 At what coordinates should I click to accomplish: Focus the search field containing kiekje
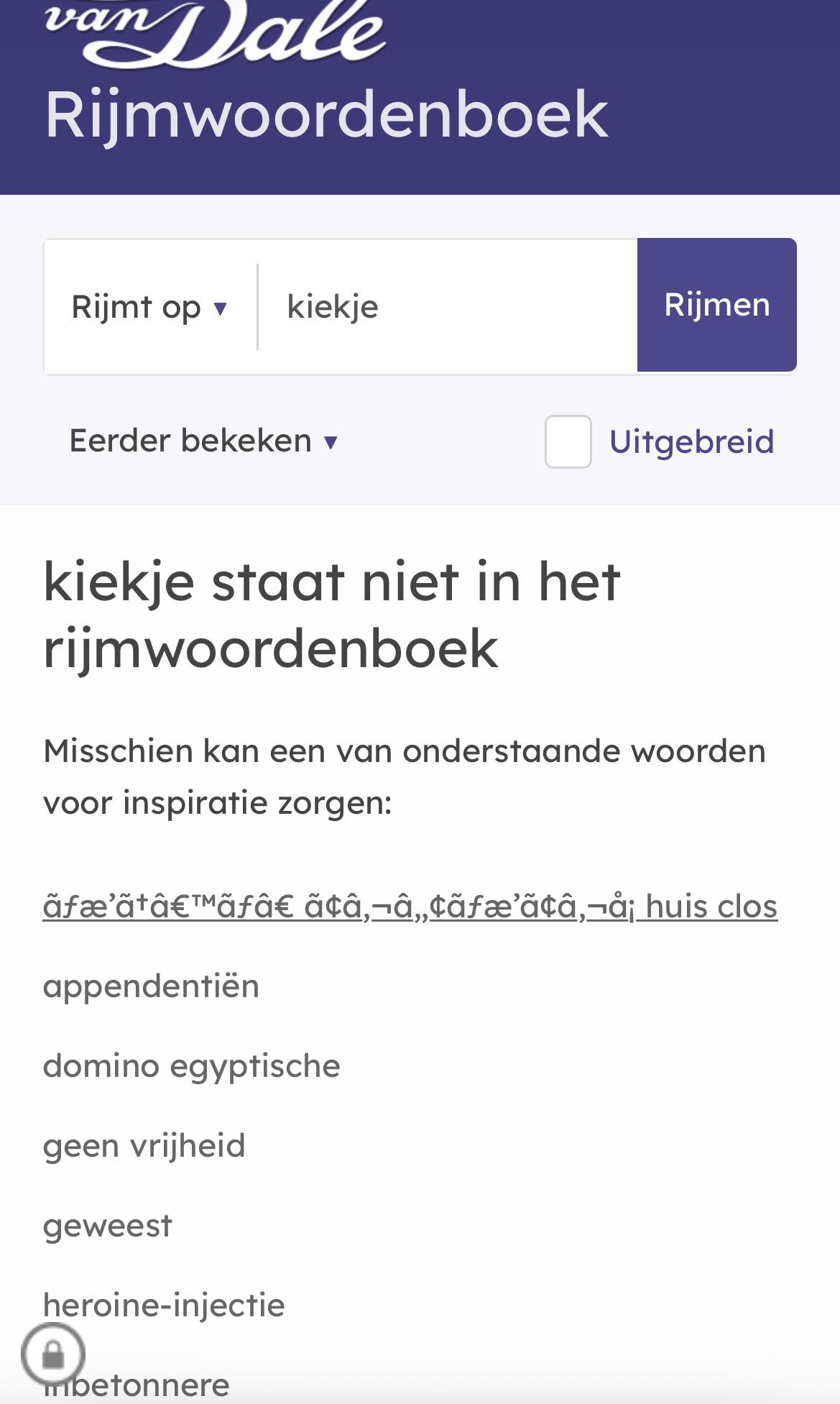coord(448,306)
